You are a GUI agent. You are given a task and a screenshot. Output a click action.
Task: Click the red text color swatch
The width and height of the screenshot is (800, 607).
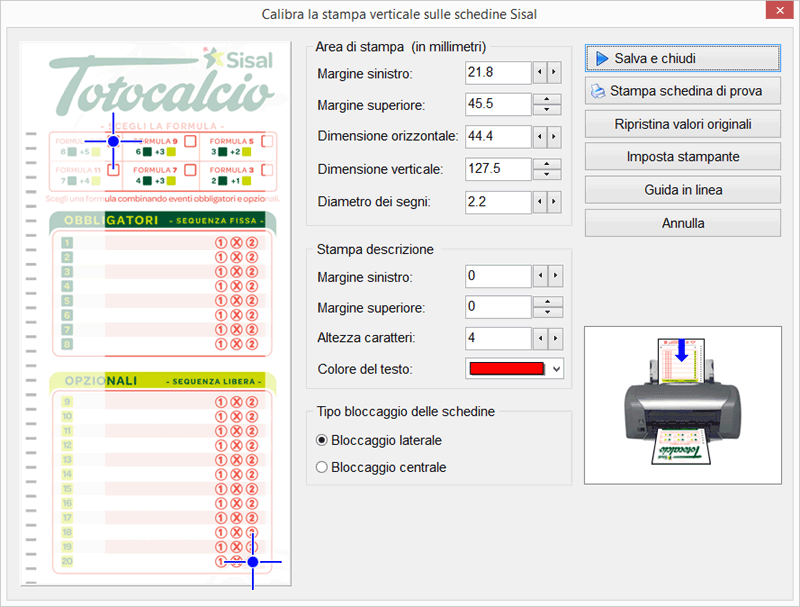pos(505,369)
